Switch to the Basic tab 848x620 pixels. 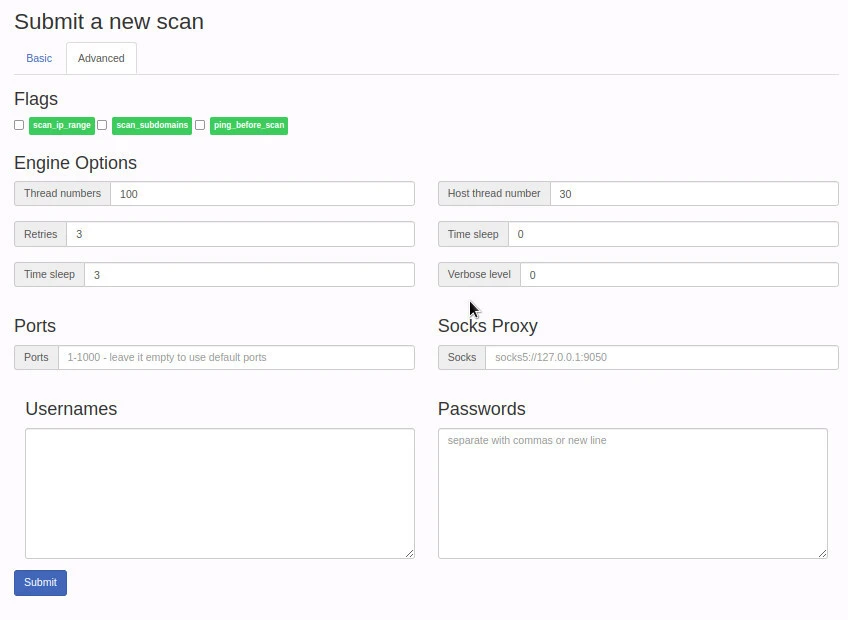tap(39, 58)
